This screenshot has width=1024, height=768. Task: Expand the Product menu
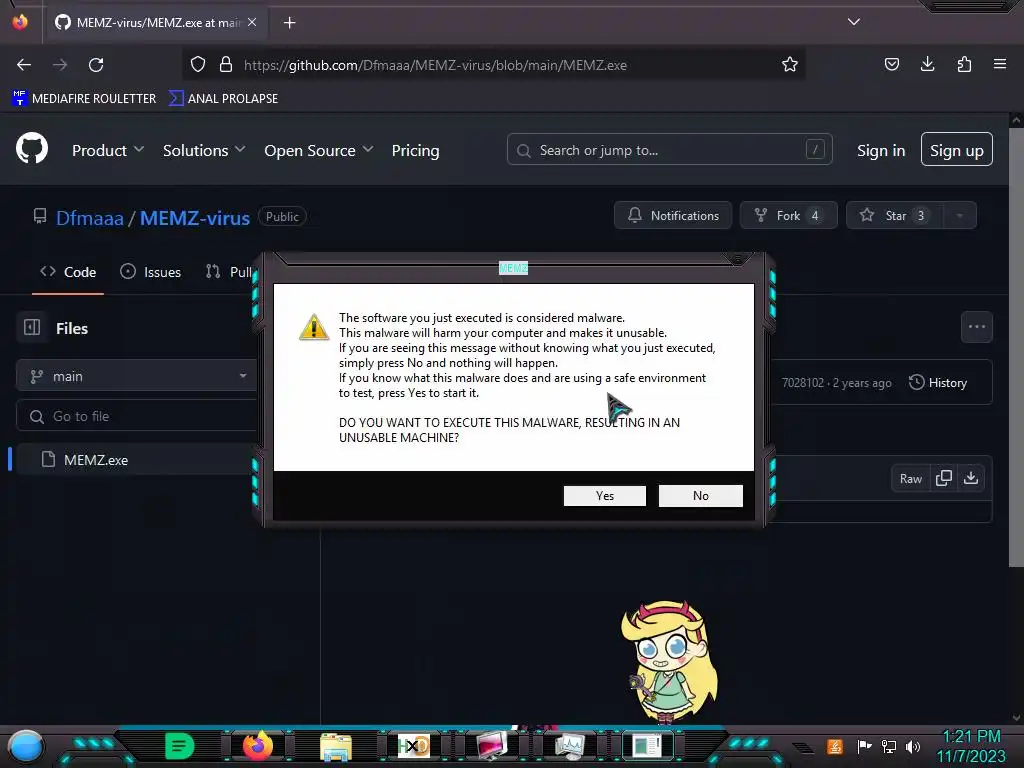point(108,150)
